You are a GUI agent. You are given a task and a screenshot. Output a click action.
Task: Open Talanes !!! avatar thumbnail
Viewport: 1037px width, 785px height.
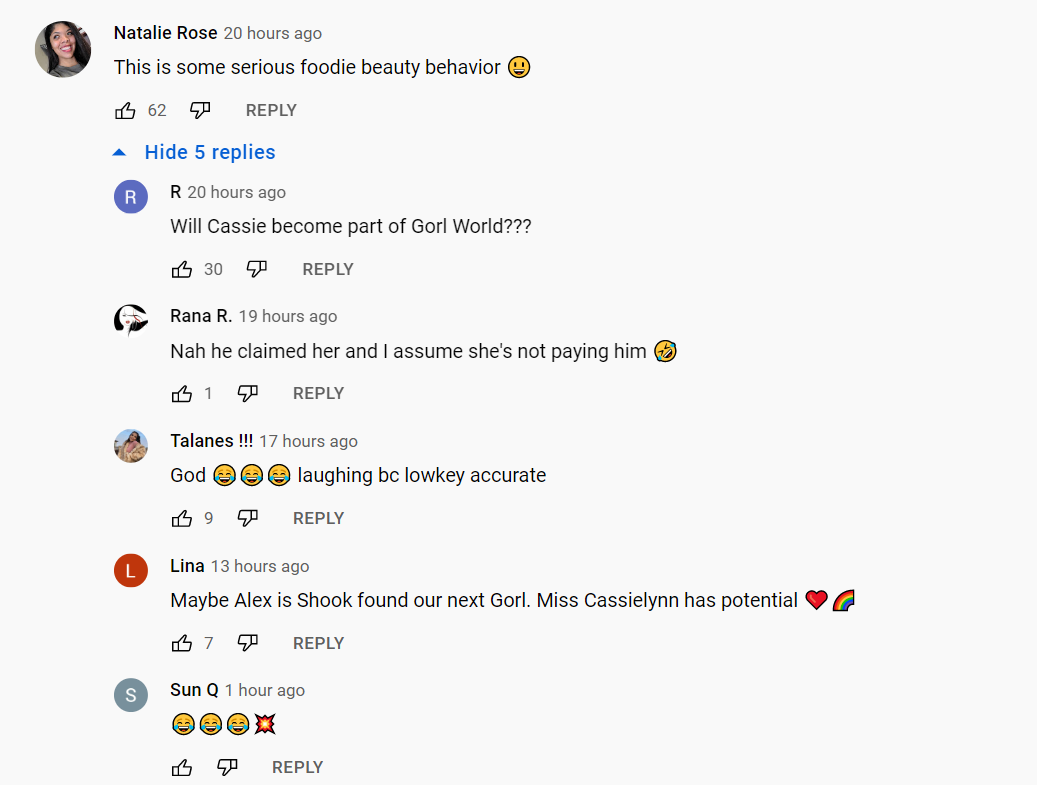point(131,446)
